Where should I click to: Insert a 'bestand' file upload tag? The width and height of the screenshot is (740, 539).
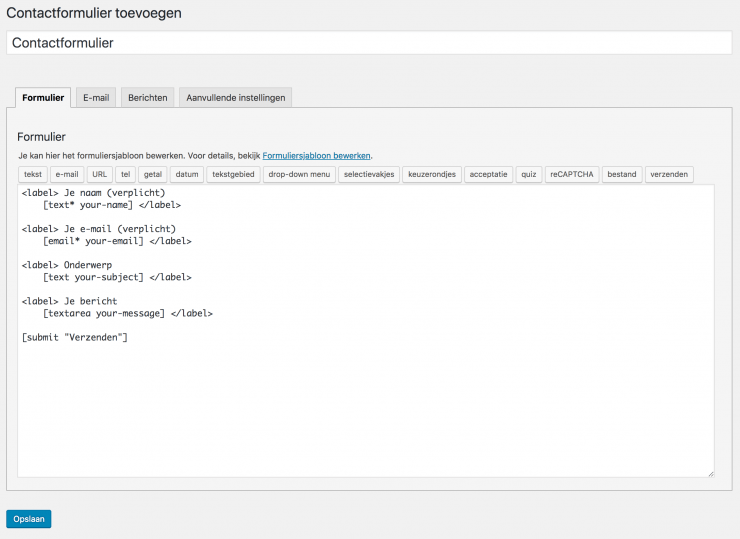621,174
